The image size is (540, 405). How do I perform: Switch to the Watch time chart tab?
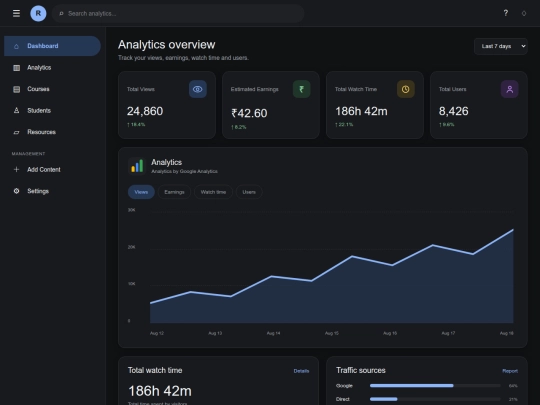click(213, 192)
